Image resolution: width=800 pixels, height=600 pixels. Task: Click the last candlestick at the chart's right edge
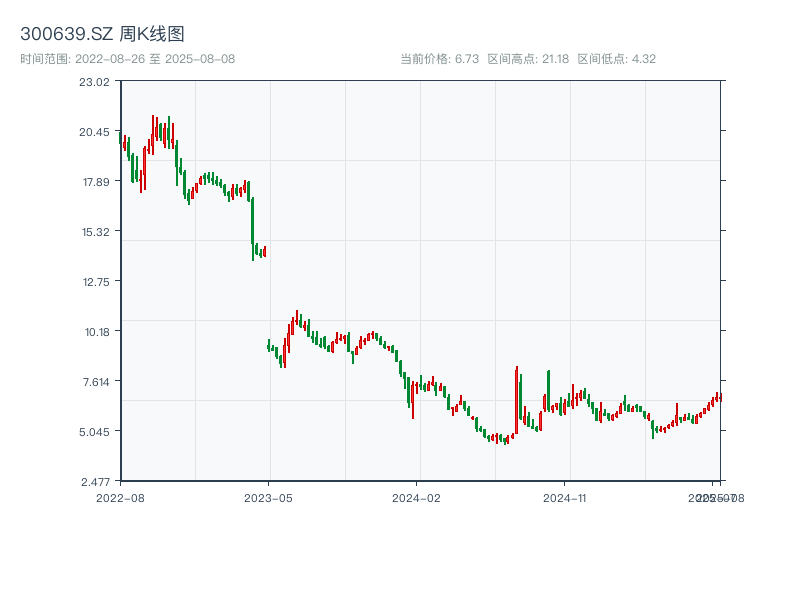point(720,397)
